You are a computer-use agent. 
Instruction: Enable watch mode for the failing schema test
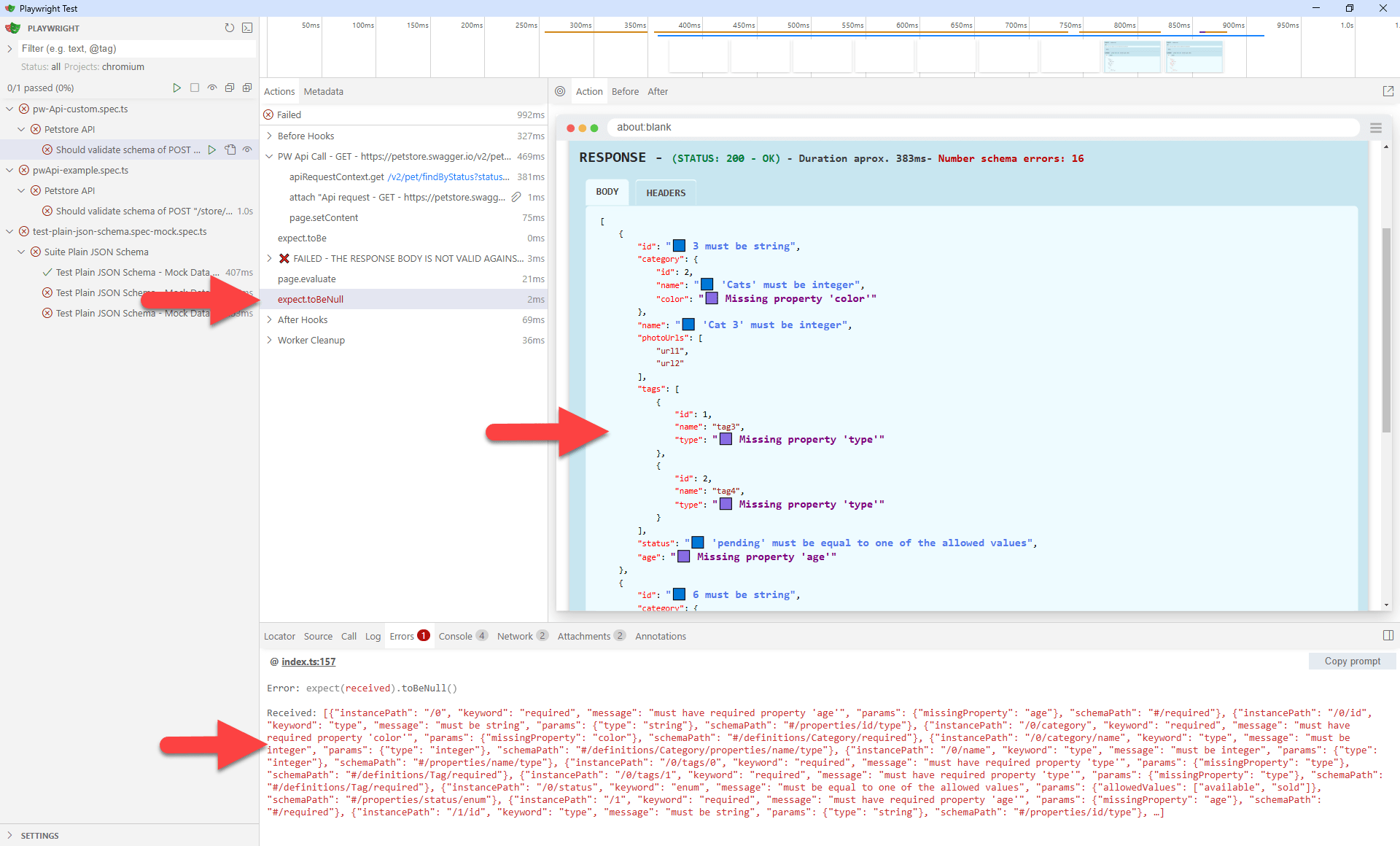[x=247, y=150]
